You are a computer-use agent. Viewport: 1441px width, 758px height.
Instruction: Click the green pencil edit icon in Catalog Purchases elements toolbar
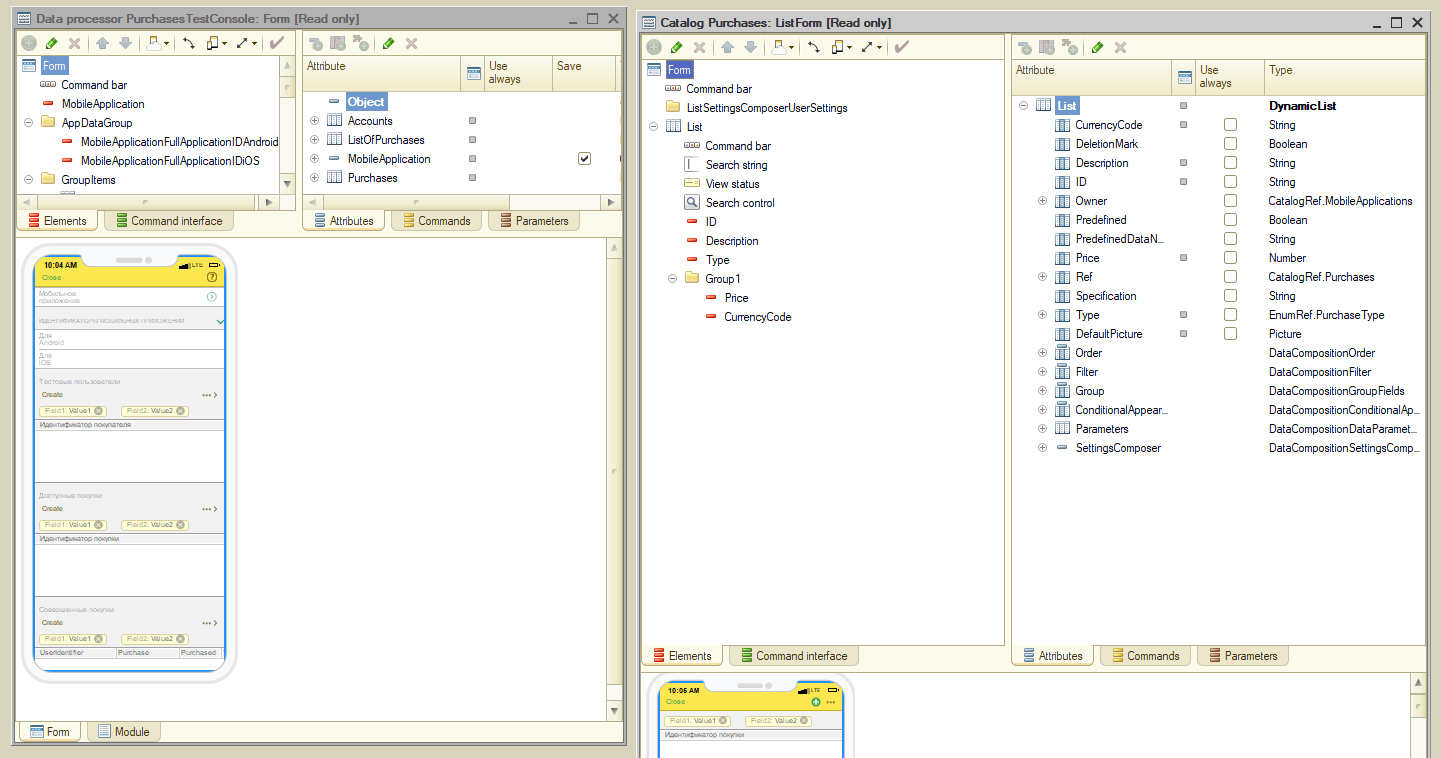[x=676, y=47]
